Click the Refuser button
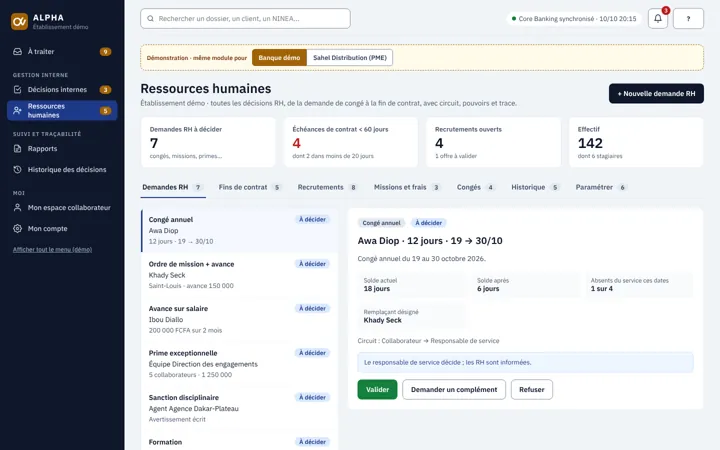 pyautogui.click(x=532, y=389)
